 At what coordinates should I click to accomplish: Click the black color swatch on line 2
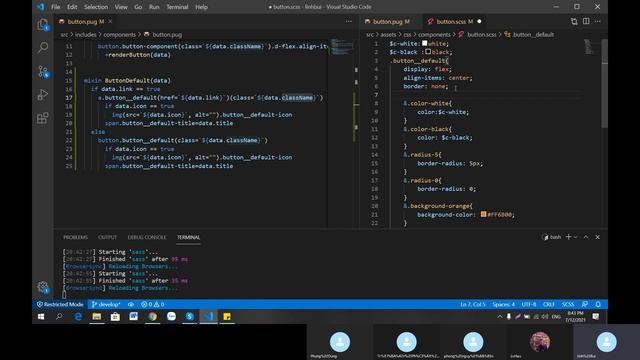(x=428, y=52)
